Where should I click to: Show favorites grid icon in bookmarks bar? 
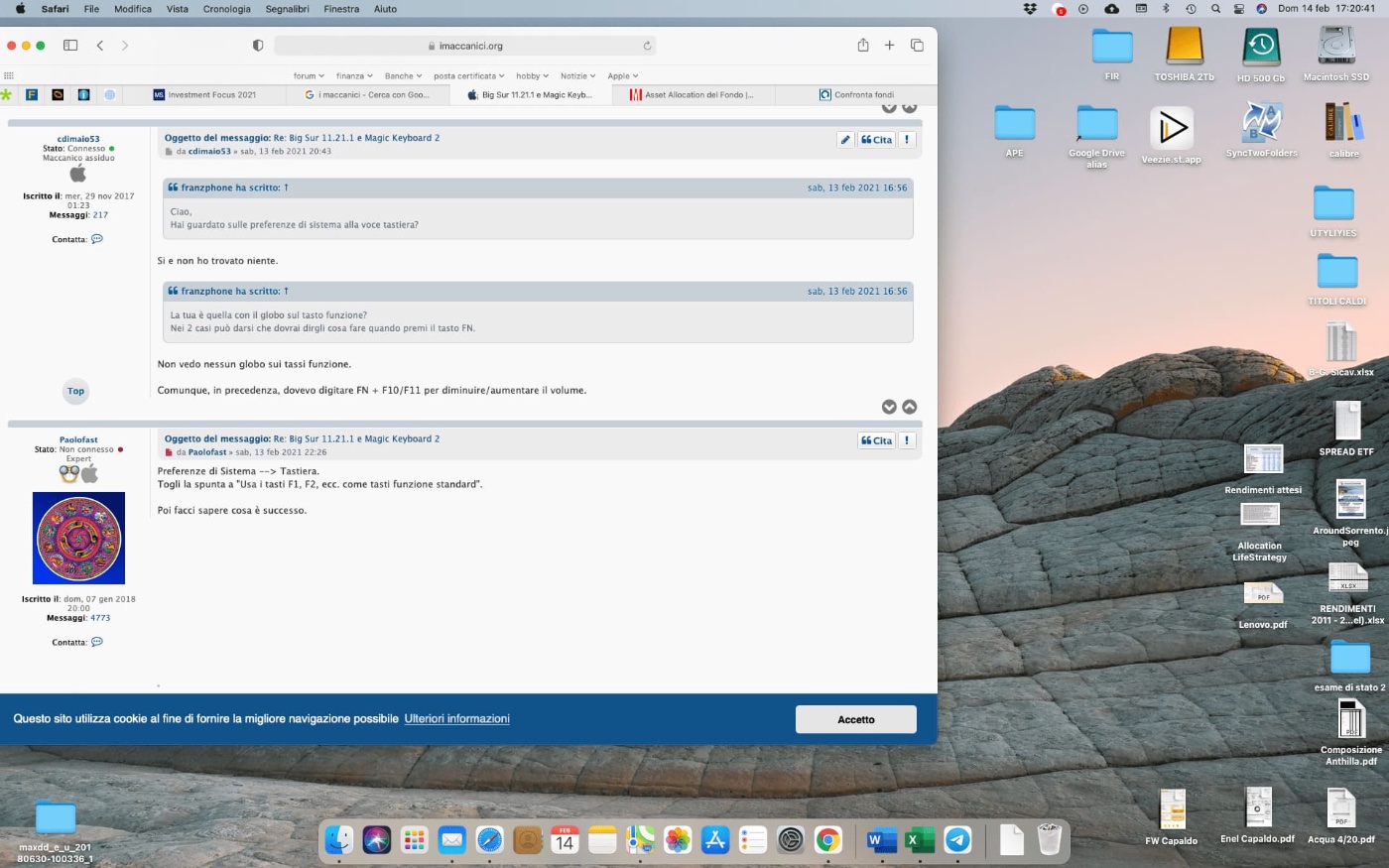9,76
